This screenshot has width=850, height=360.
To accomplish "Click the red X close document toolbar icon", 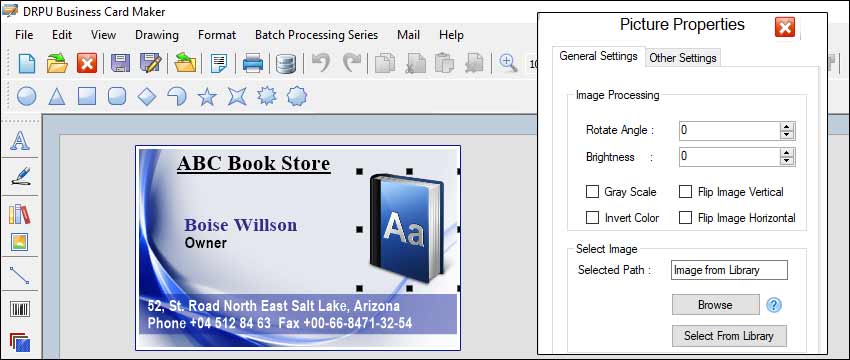I will pos(87,63).
